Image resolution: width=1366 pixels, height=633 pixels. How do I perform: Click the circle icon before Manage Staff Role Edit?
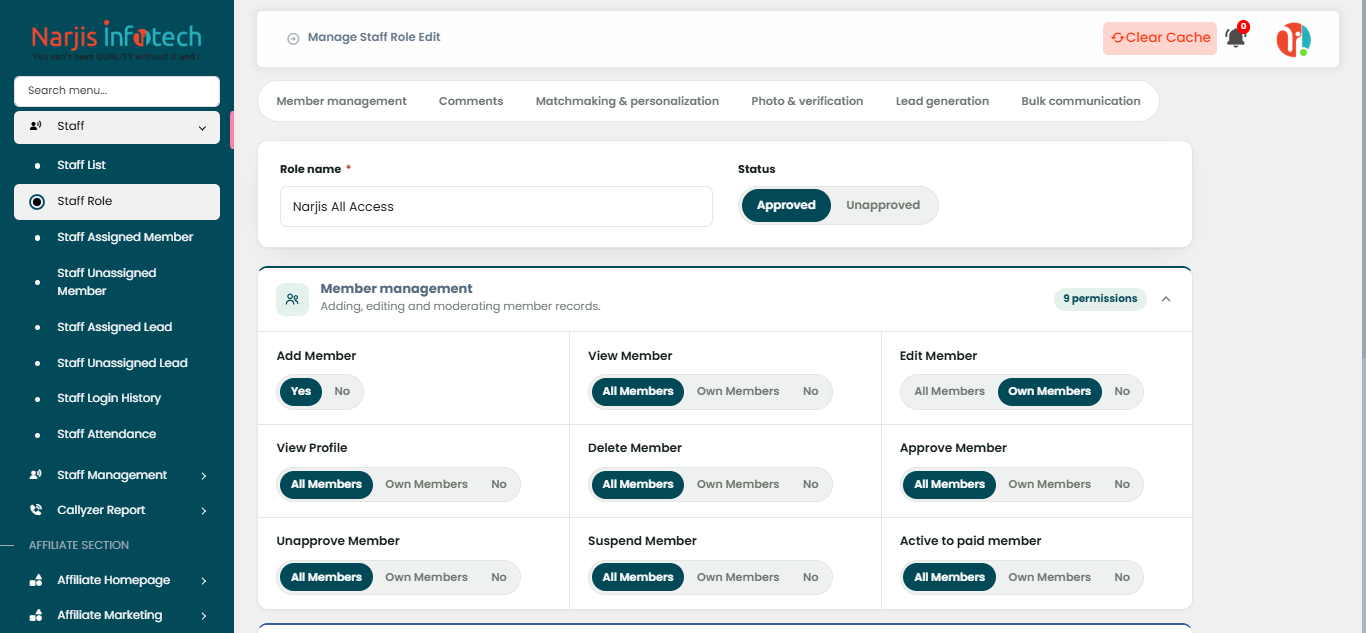coord(293,38)
